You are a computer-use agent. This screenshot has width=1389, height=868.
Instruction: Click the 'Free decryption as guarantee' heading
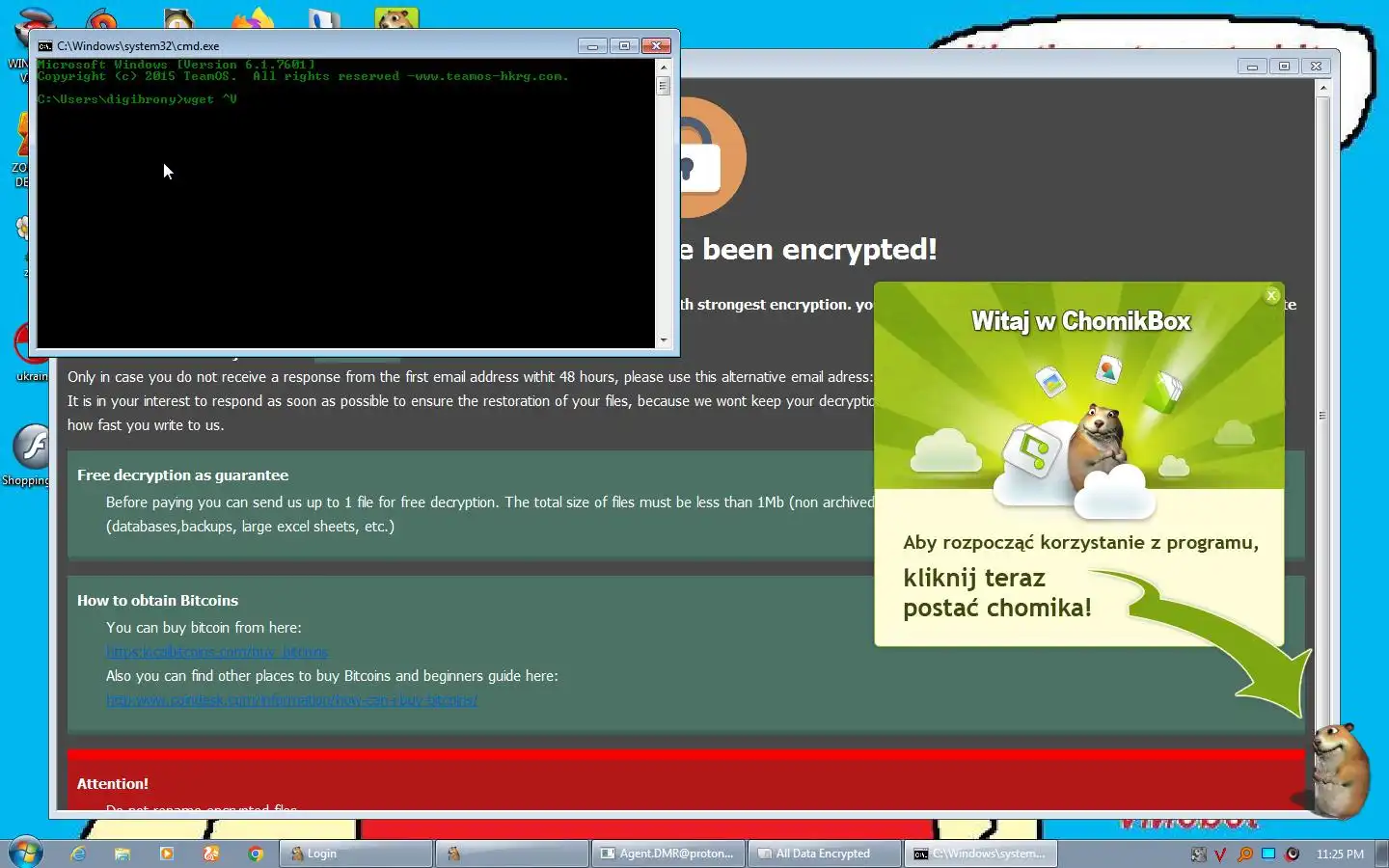coord(183,475)
